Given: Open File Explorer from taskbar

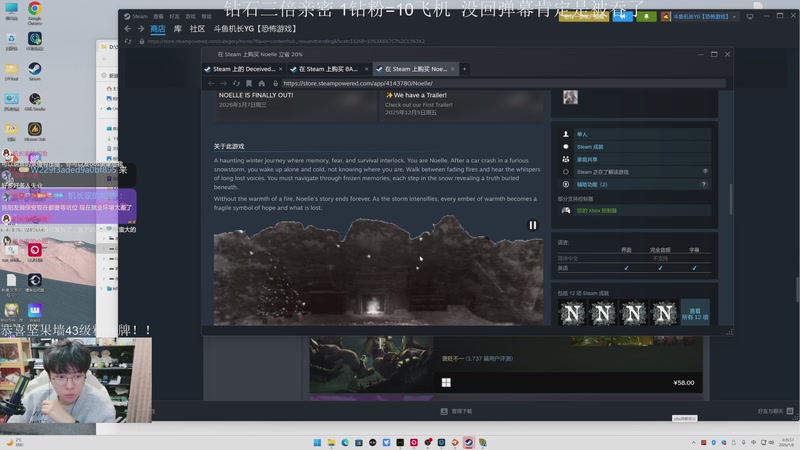Looking at the screenshot, I should pos(331,442).
